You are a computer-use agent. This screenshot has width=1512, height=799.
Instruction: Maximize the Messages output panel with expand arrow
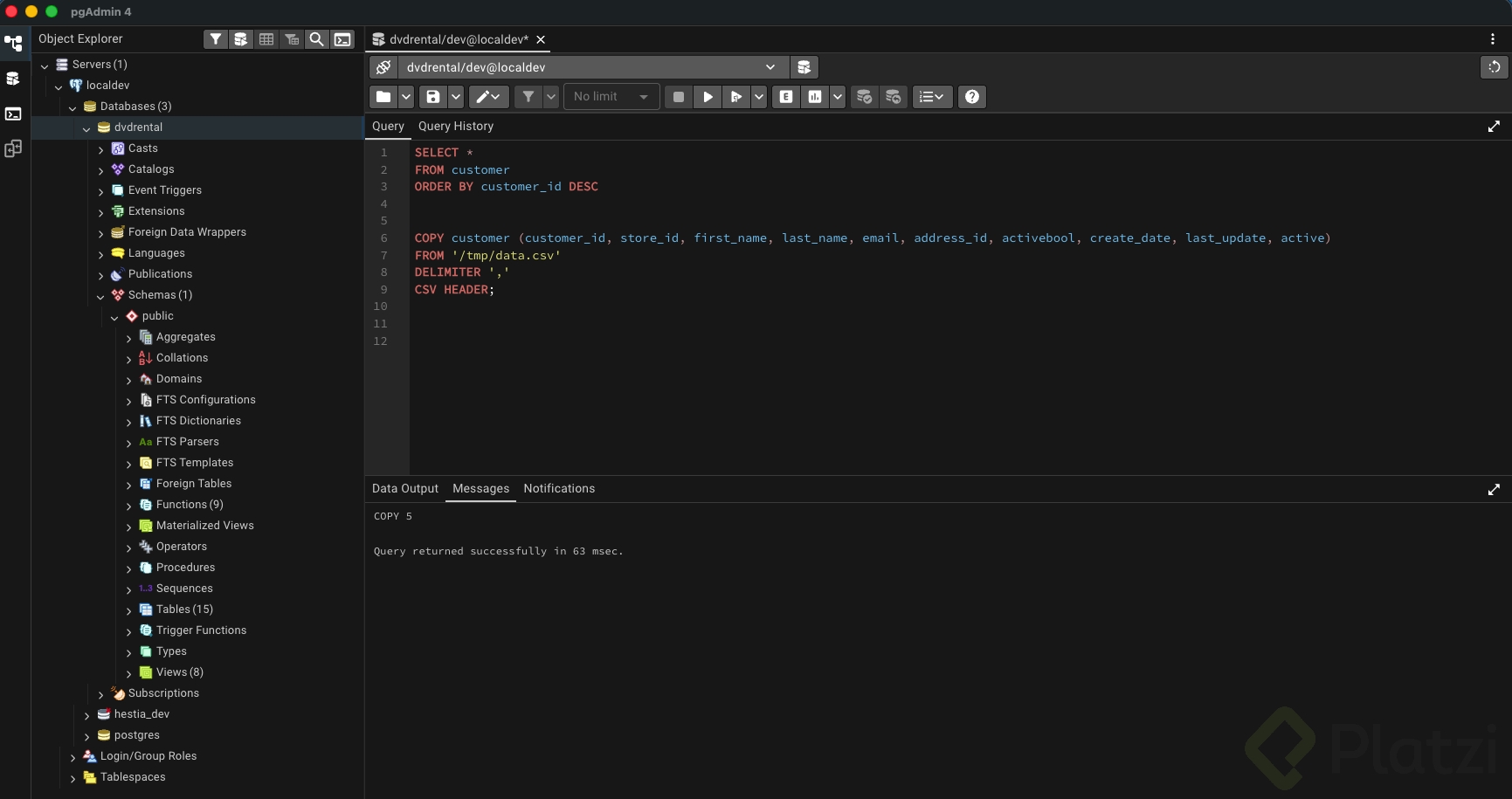click(1494, 490)
